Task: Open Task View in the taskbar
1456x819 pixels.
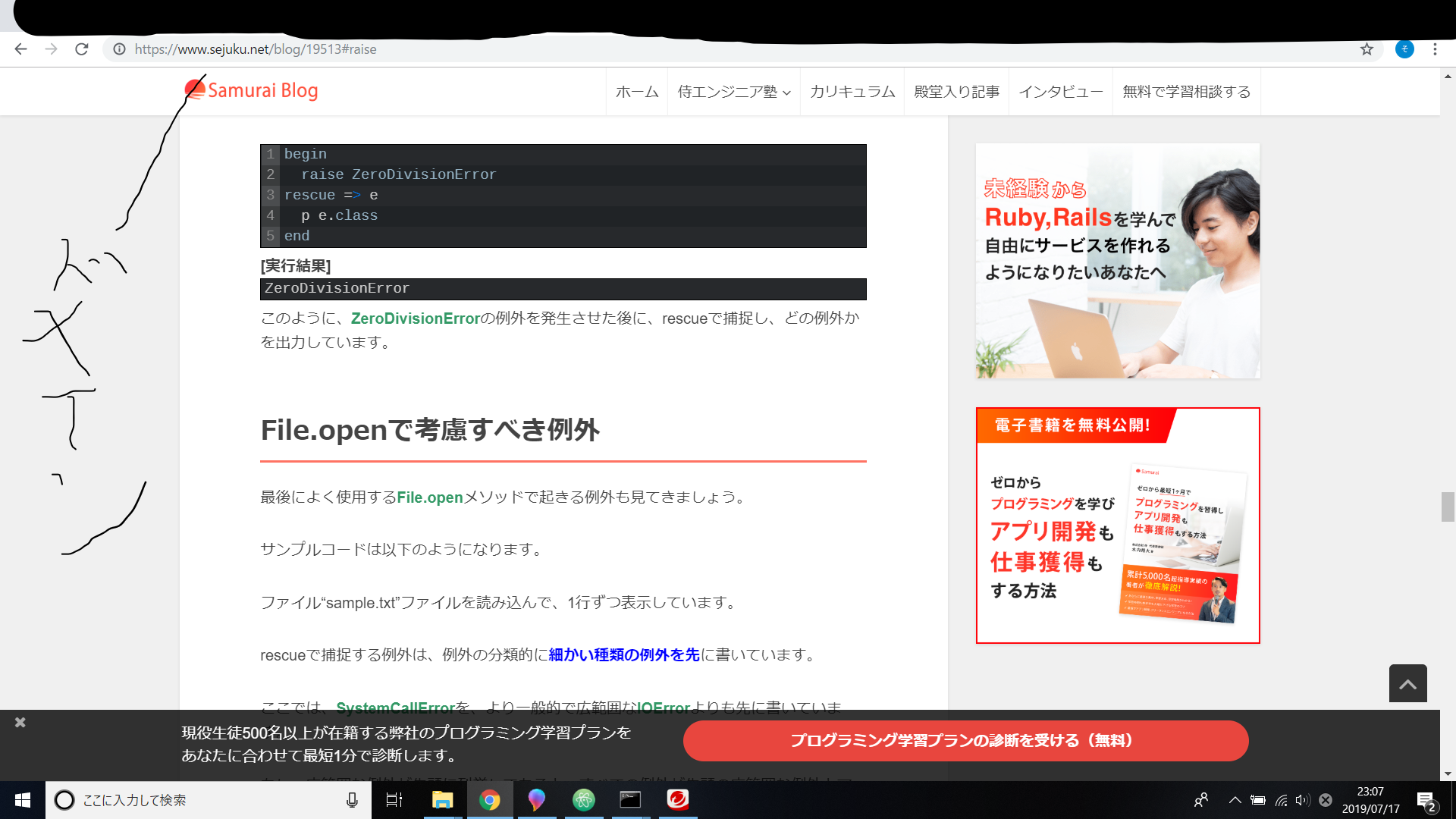Action: [394, 800]
